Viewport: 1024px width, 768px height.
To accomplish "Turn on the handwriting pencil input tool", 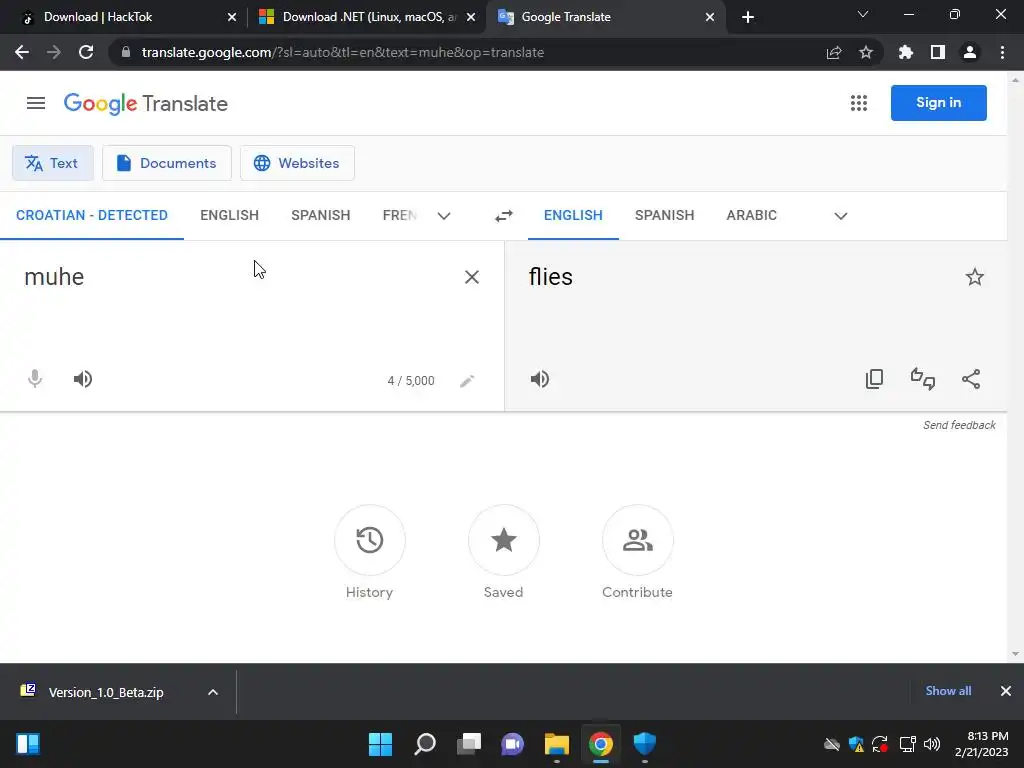I will [x=467, y=381].
